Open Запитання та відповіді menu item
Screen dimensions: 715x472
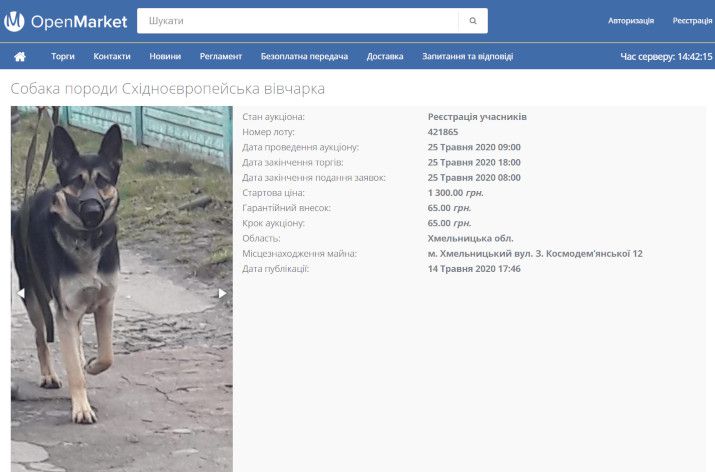(467, 57)
